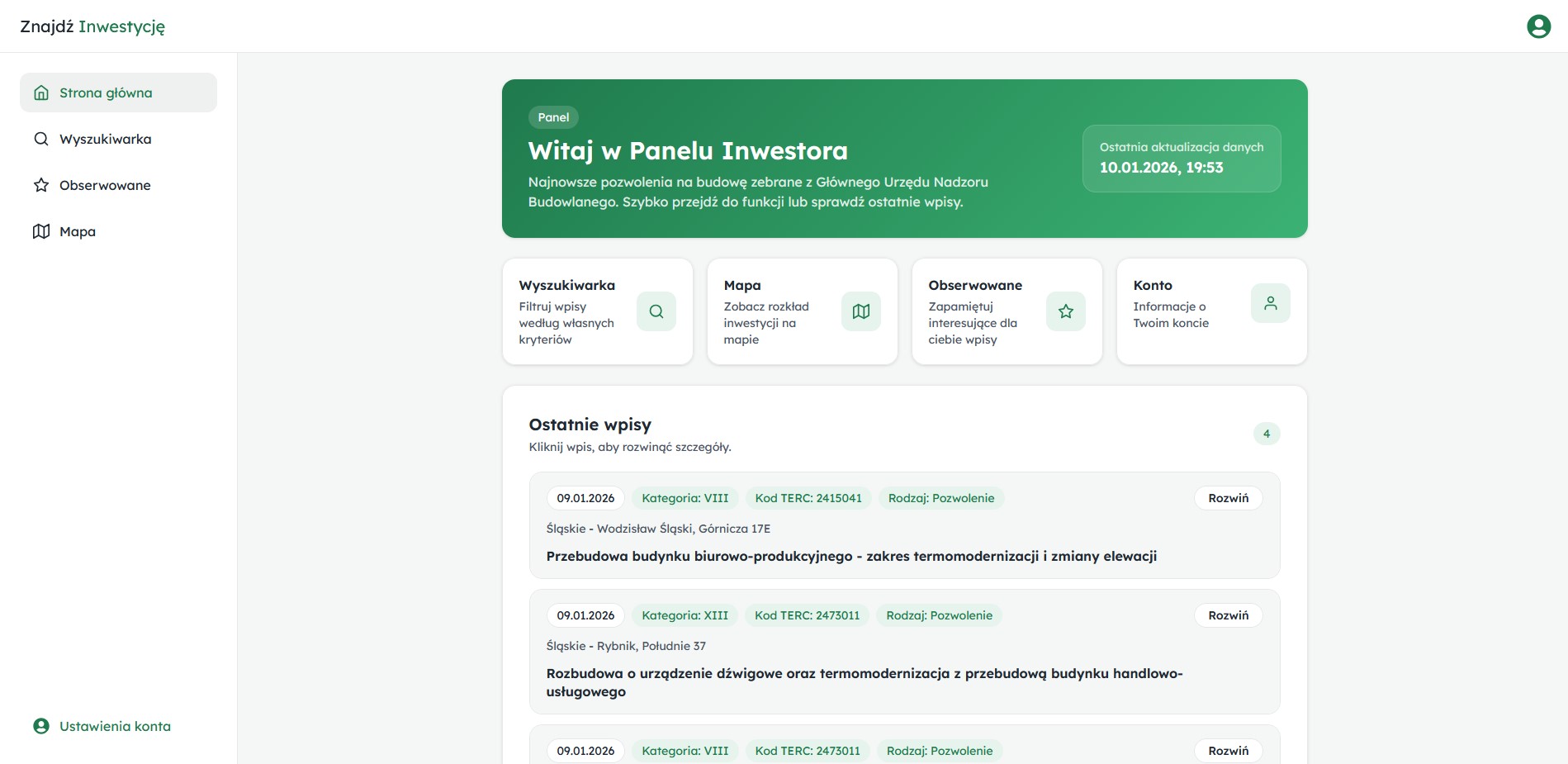The width and height of the screenshot is (1568, 764).
Task: Click the home icon beside Strona główna
Action: click(x=41, y=93)
